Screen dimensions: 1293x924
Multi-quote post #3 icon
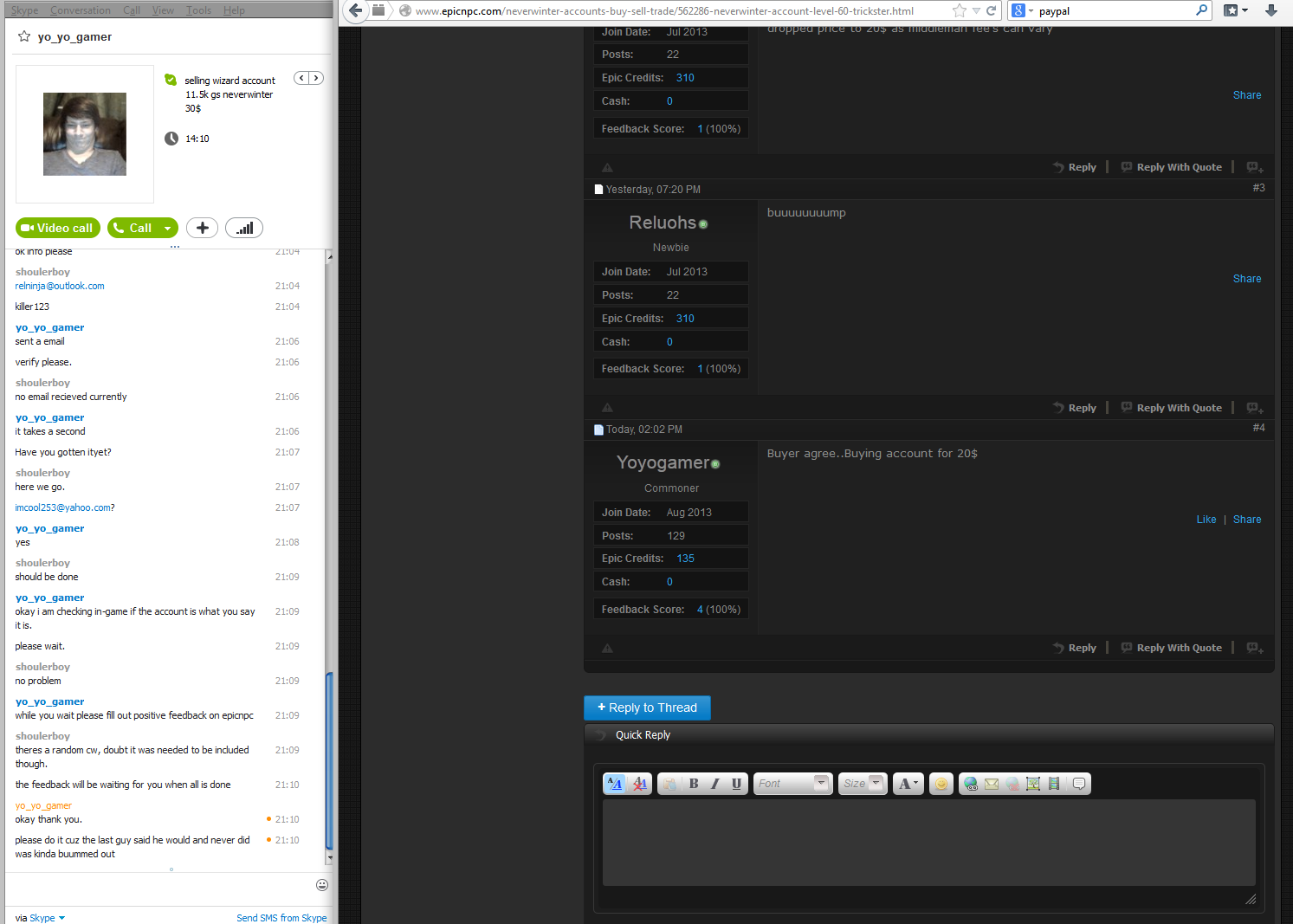[1255, 408]
